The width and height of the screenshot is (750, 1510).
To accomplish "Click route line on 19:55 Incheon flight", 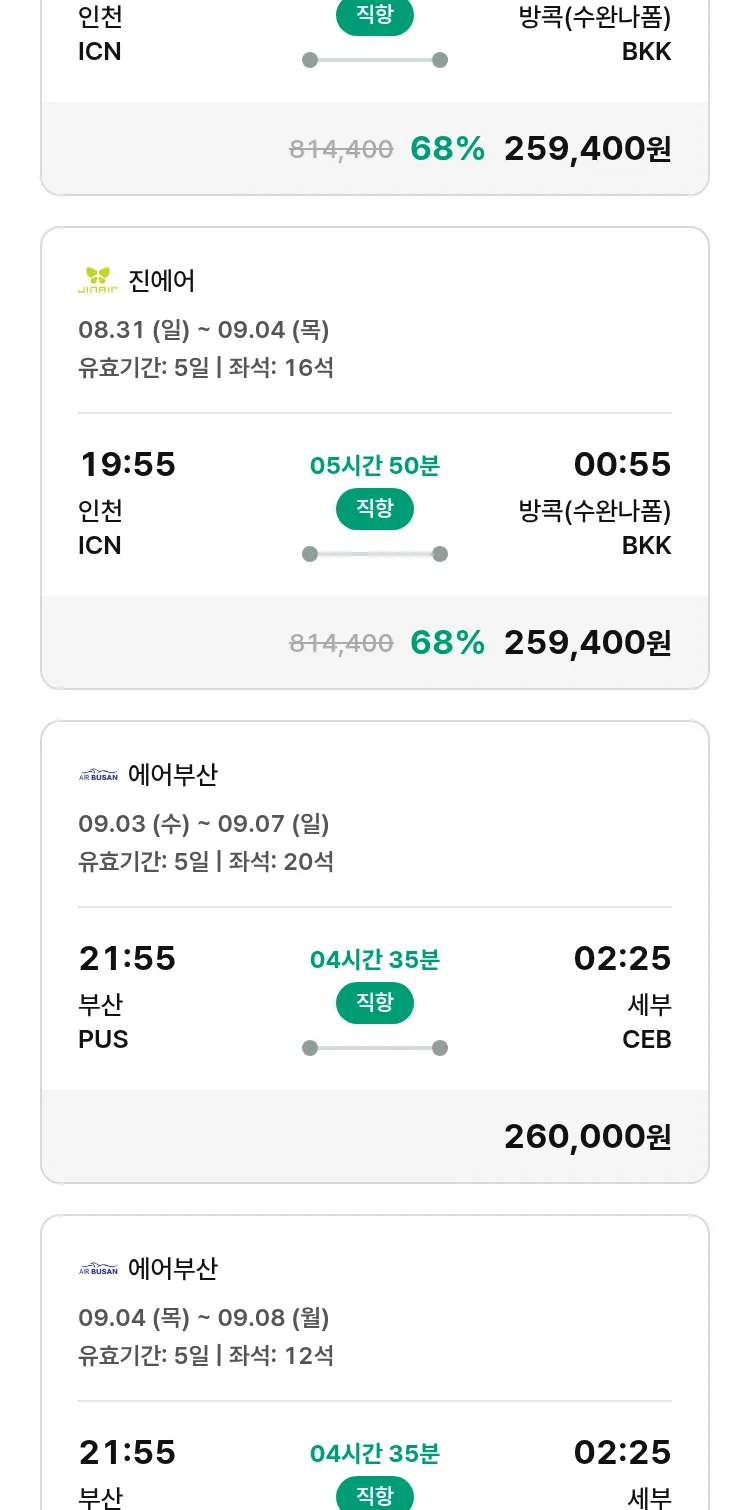I will click(x=375, y=554).
